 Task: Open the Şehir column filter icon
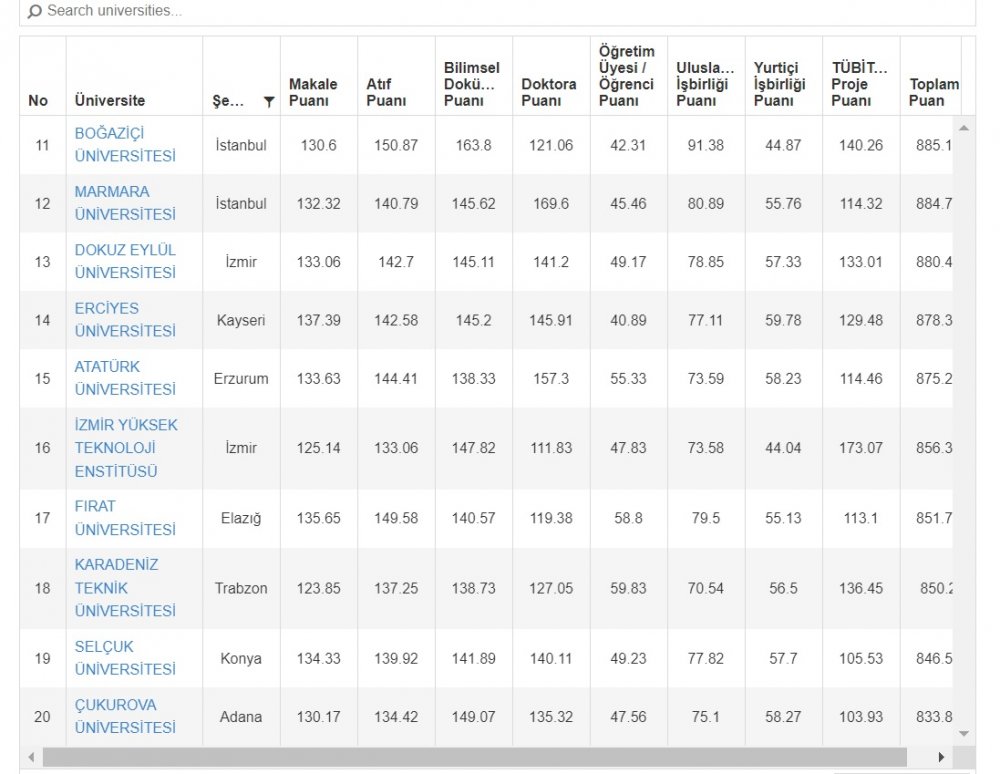[x=269, y=101]
